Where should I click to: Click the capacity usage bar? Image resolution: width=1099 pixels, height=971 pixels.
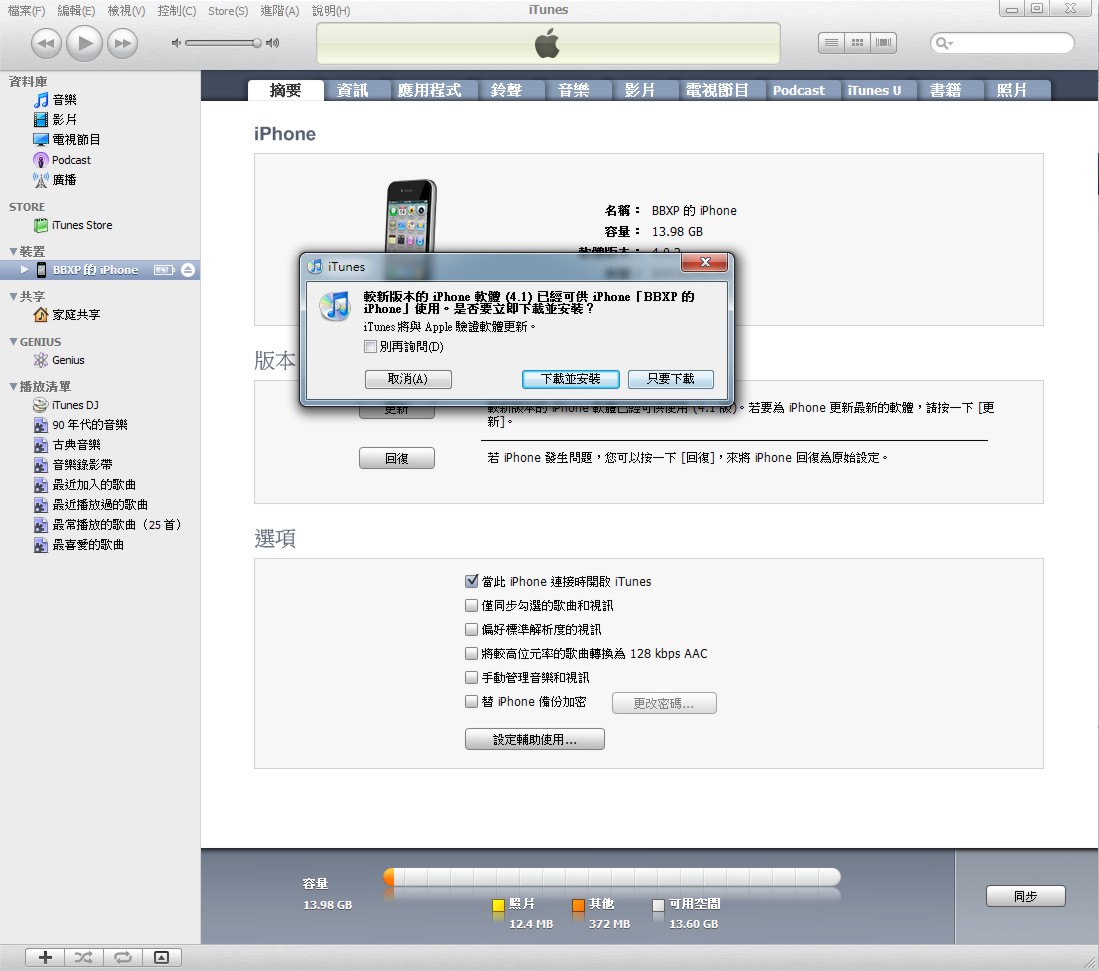(612, 877)
